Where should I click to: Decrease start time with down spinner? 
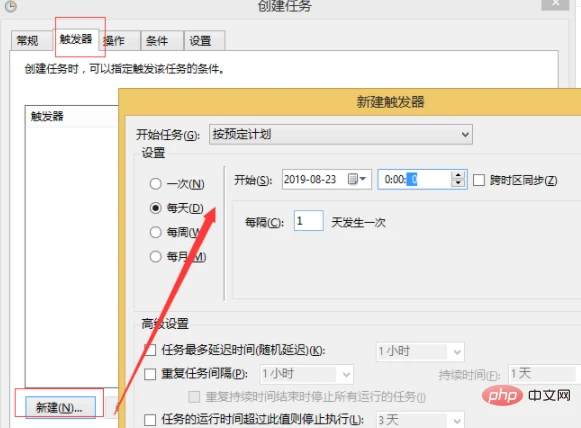coord(458,183)
